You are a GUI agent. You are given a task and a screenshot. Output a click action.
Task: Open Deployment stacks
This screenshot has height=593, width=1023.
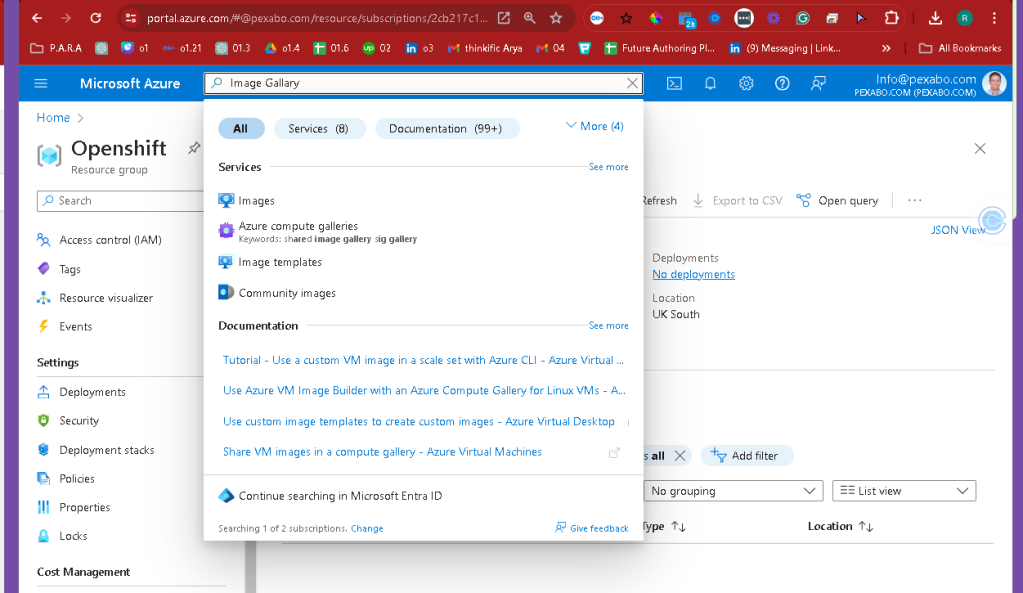pos(106,450)
